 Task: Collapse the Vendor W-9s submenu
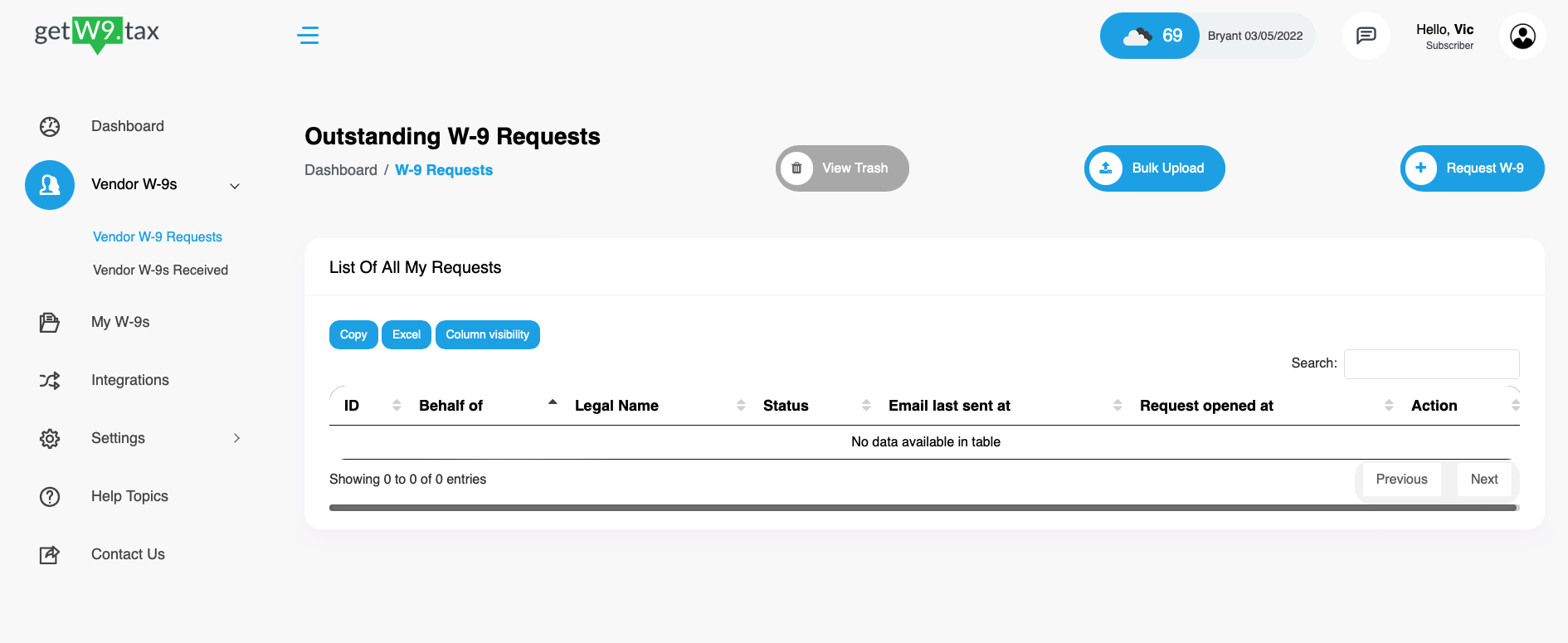pos(235,186)
